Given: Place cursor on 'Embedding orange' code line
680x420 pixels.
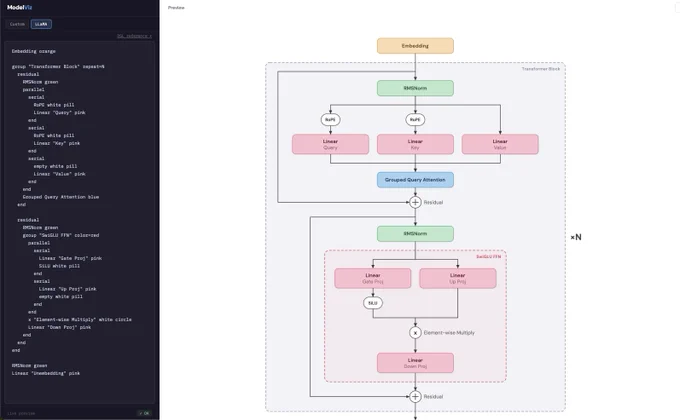Looking at the screenshot, I should pos(34,51).
